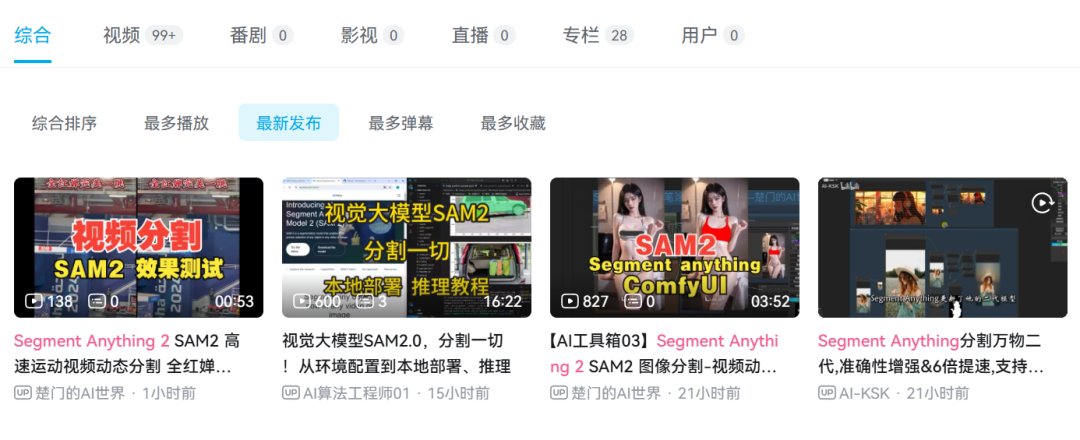Click the play-count icon showing 600

(x=302, y=301)
